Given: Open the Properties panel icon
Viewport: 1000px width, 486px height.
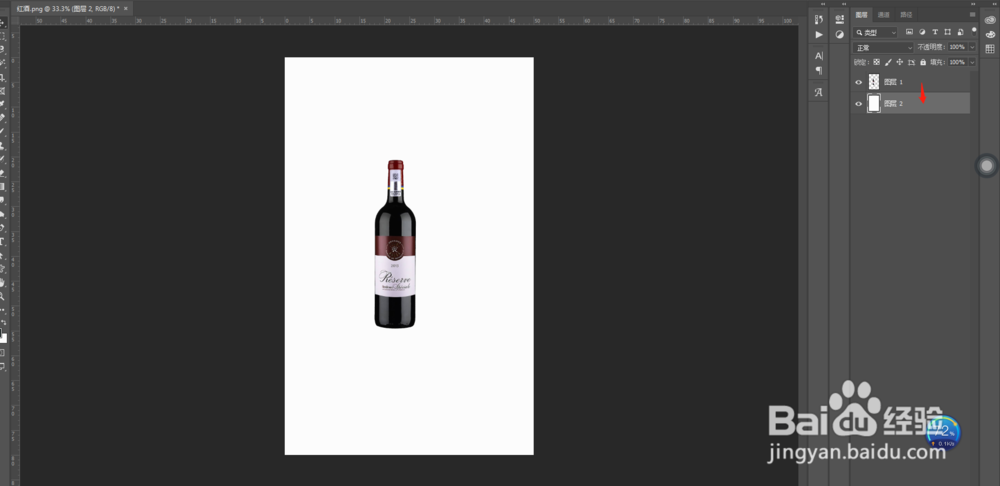Looking at the screenshot, I should point(840,19).
